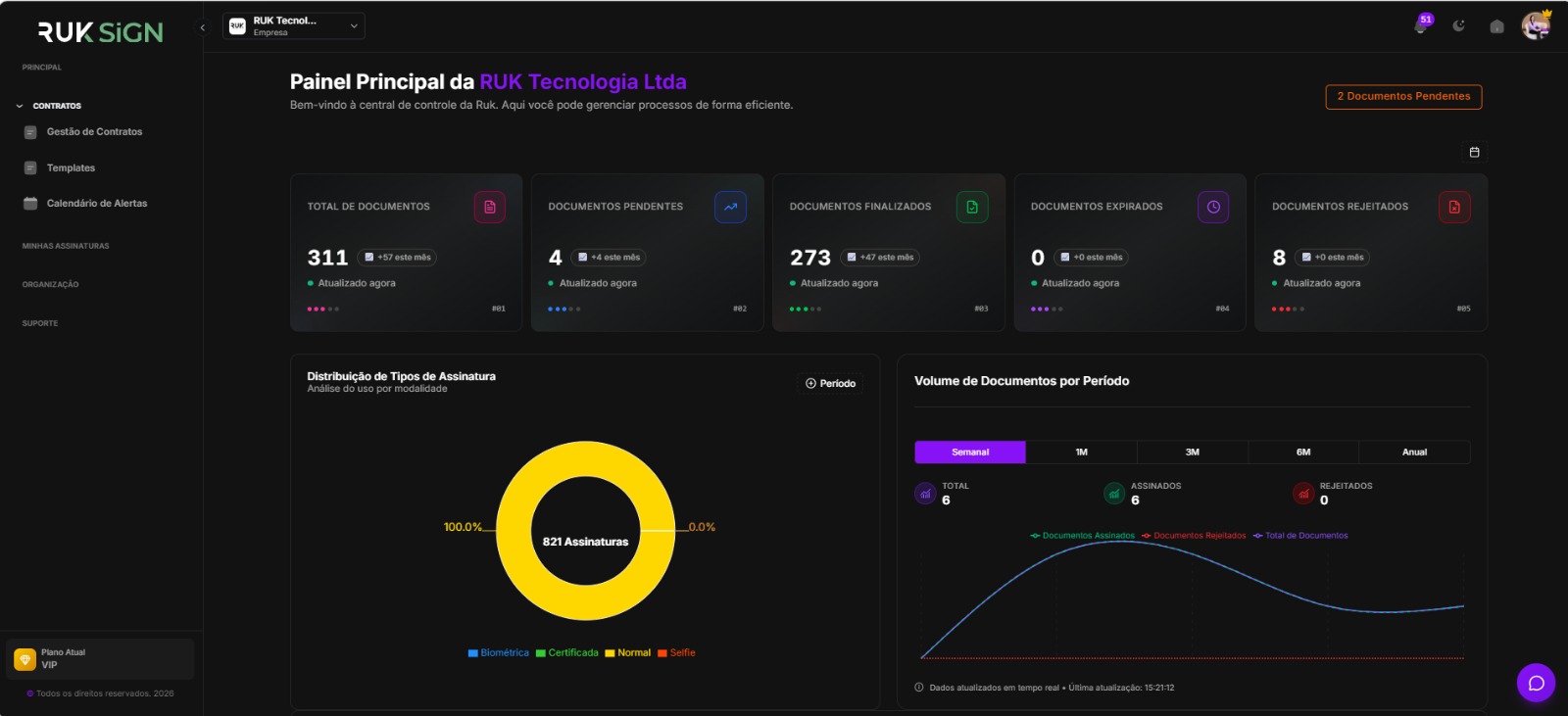The width and height of the screenshot is (1568, 716).
Task: Open the purple chat support bubble
Action: pos(1536,683)
